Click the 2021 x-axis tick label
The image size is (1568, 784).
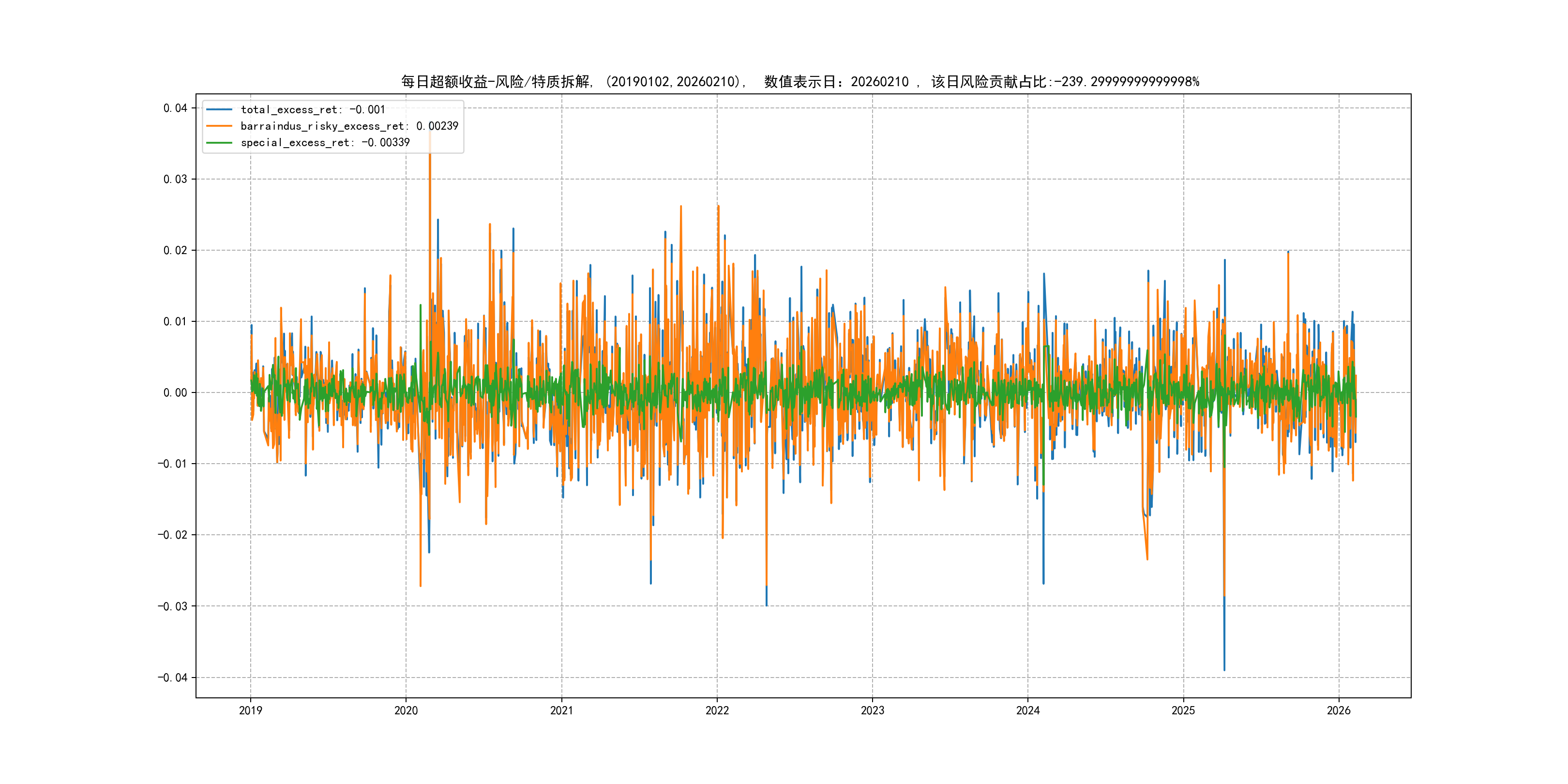[561, 710]
